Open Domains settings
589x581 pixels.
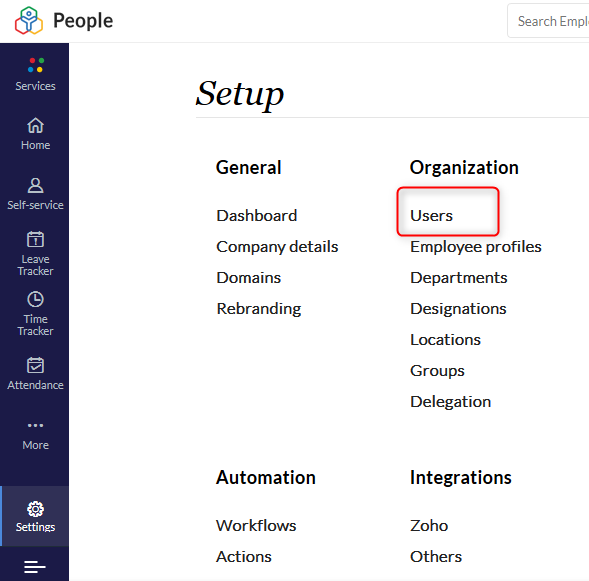point(249,278)
